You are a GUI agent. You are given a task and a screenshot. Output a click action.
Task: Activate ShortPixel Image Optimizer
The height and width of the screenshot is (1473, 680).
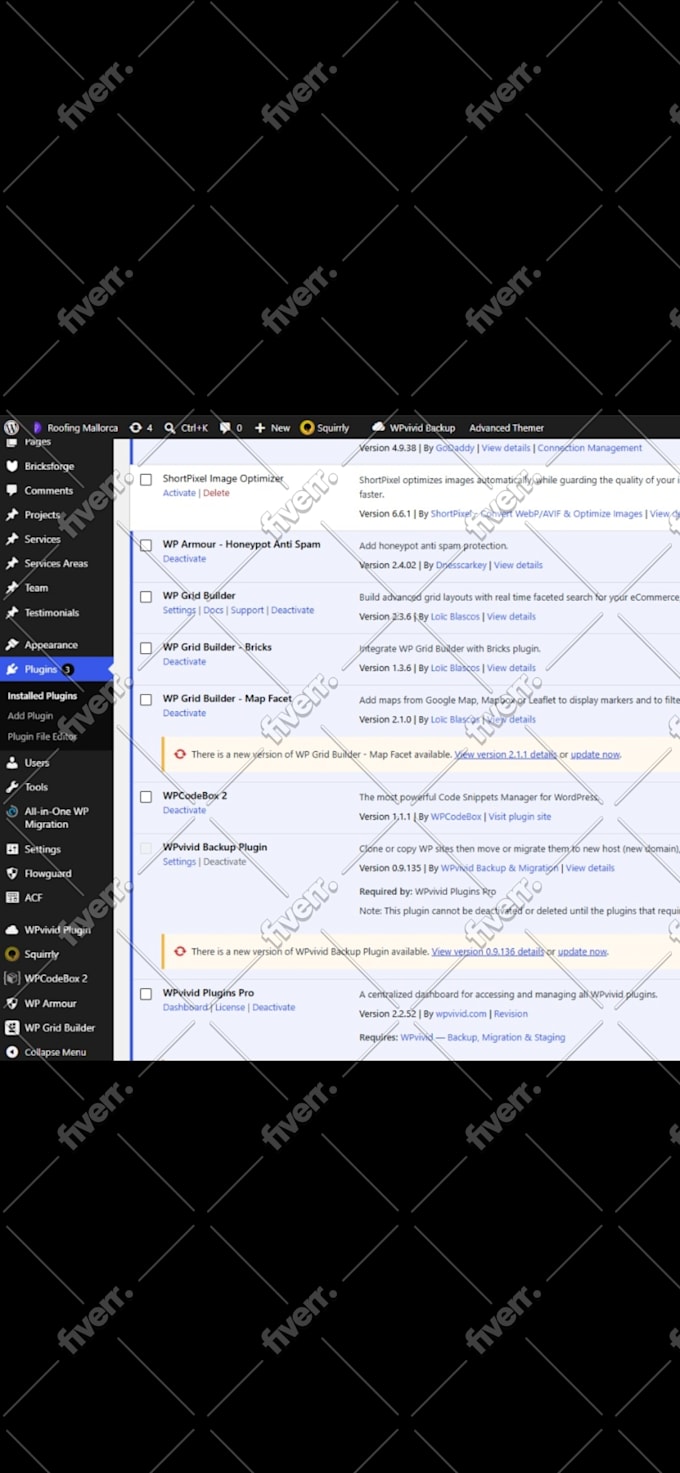179,493
